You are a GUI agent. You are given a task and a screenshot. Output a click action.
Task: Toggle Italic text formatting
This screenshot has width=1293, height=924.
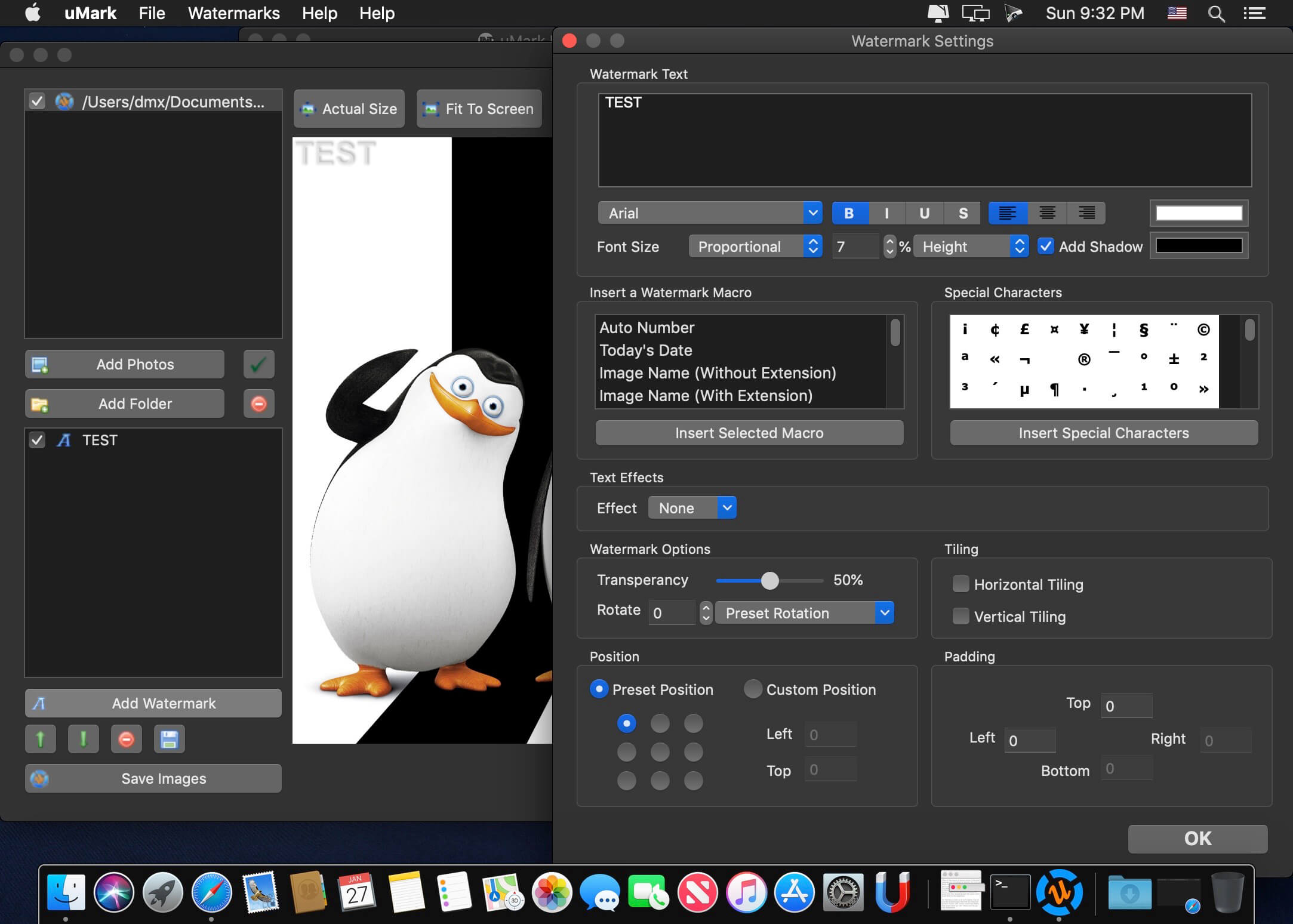tap(886, 213)
